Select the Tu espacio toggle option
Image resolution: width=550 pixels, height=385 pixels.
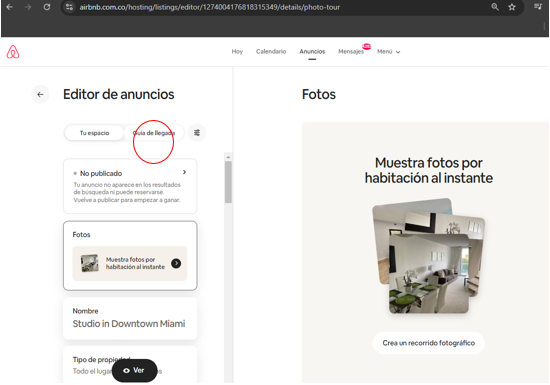click(94, 133)
